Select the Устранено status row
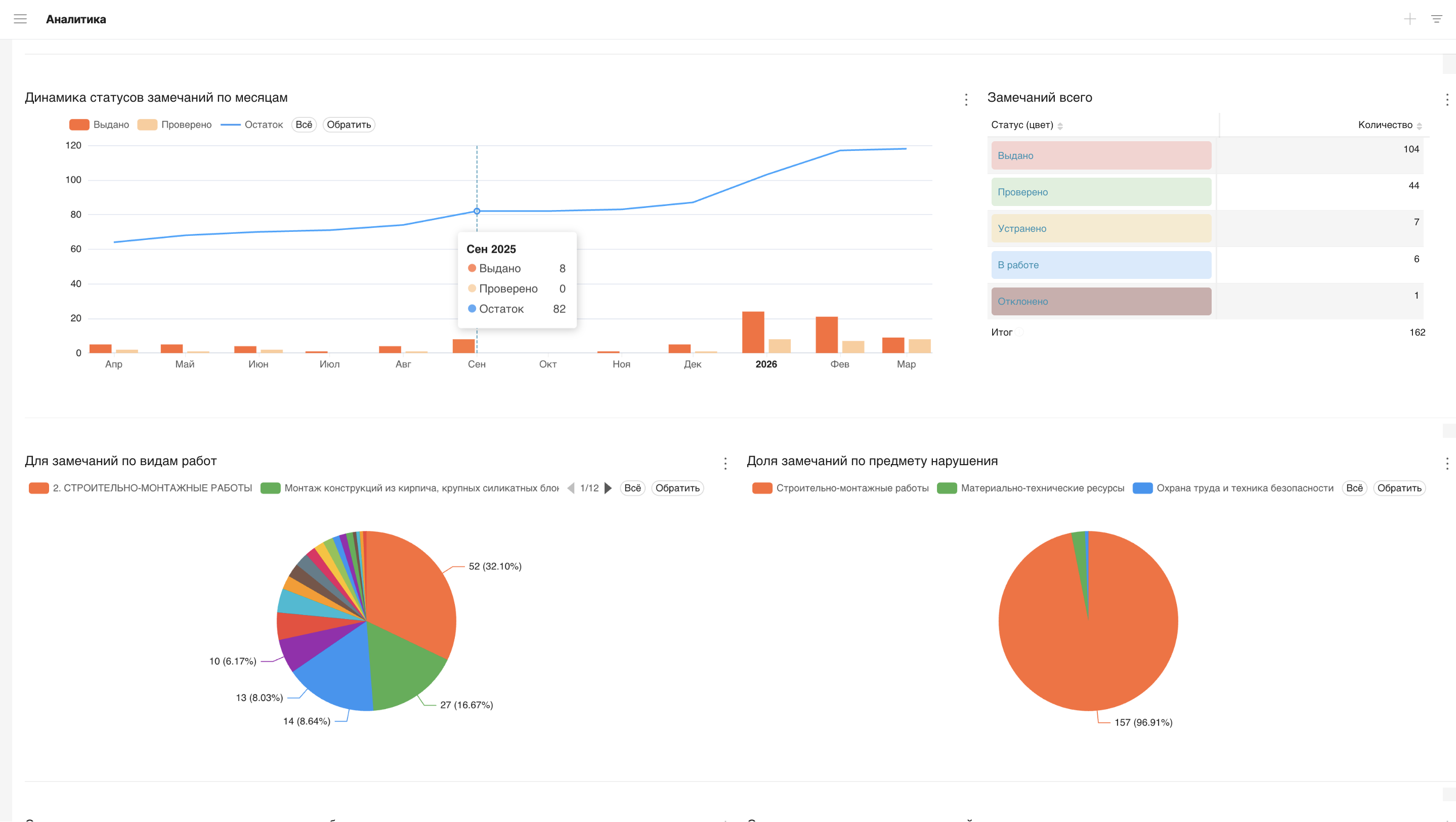Image resolution: width=1456 pixels, height=822 pixels. 1100,228
